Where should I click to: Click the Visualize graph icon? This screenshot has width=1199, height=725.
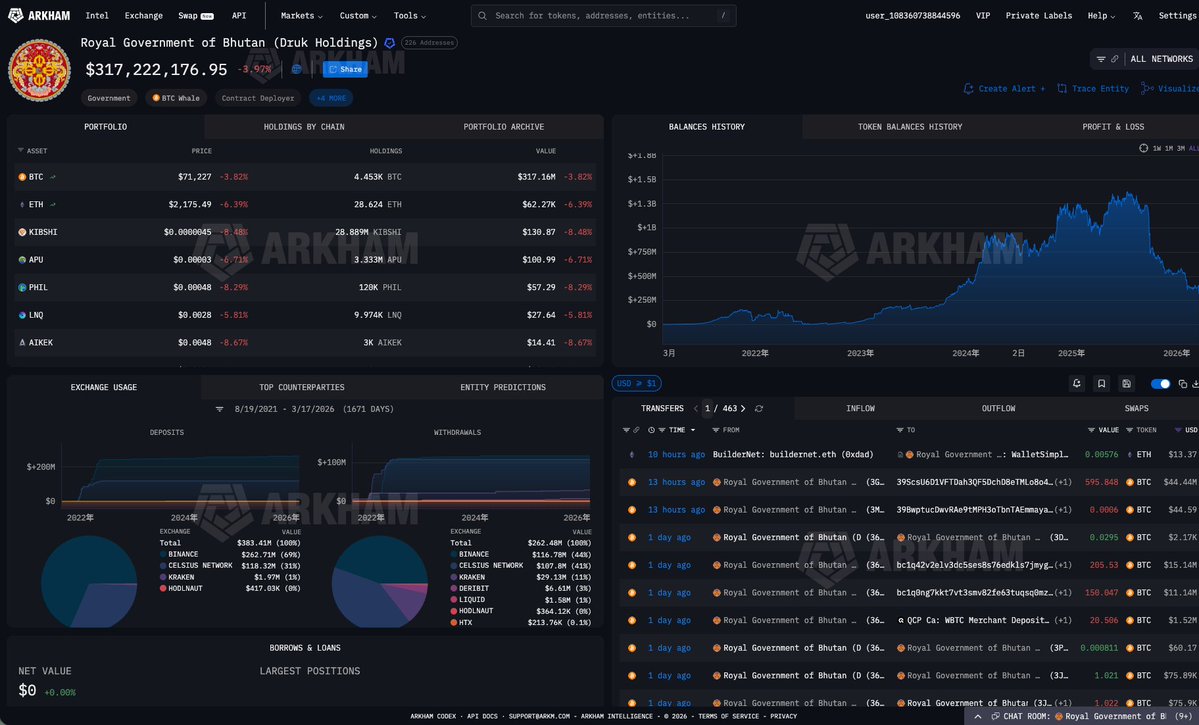[x=1147, y=89]
